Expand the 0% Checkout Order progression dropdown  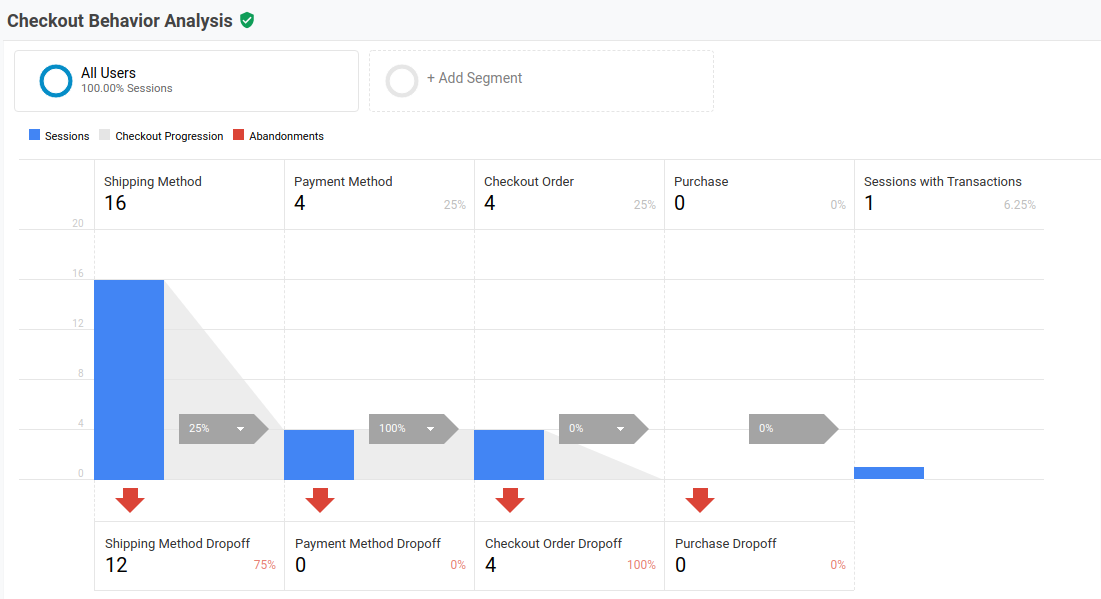click(620, 429)
